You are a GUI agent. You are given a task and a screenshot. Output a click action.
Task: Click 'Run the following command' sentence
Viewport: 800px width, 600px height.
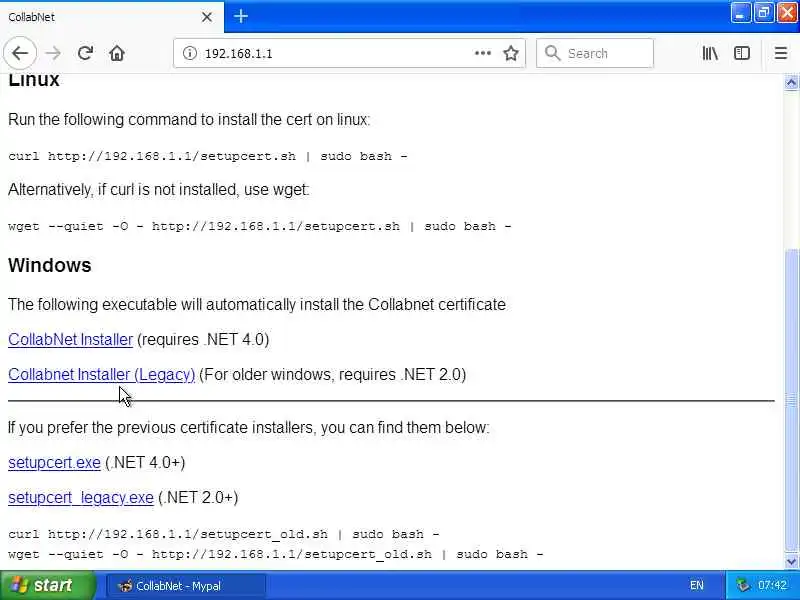click(x=189, y=119)
